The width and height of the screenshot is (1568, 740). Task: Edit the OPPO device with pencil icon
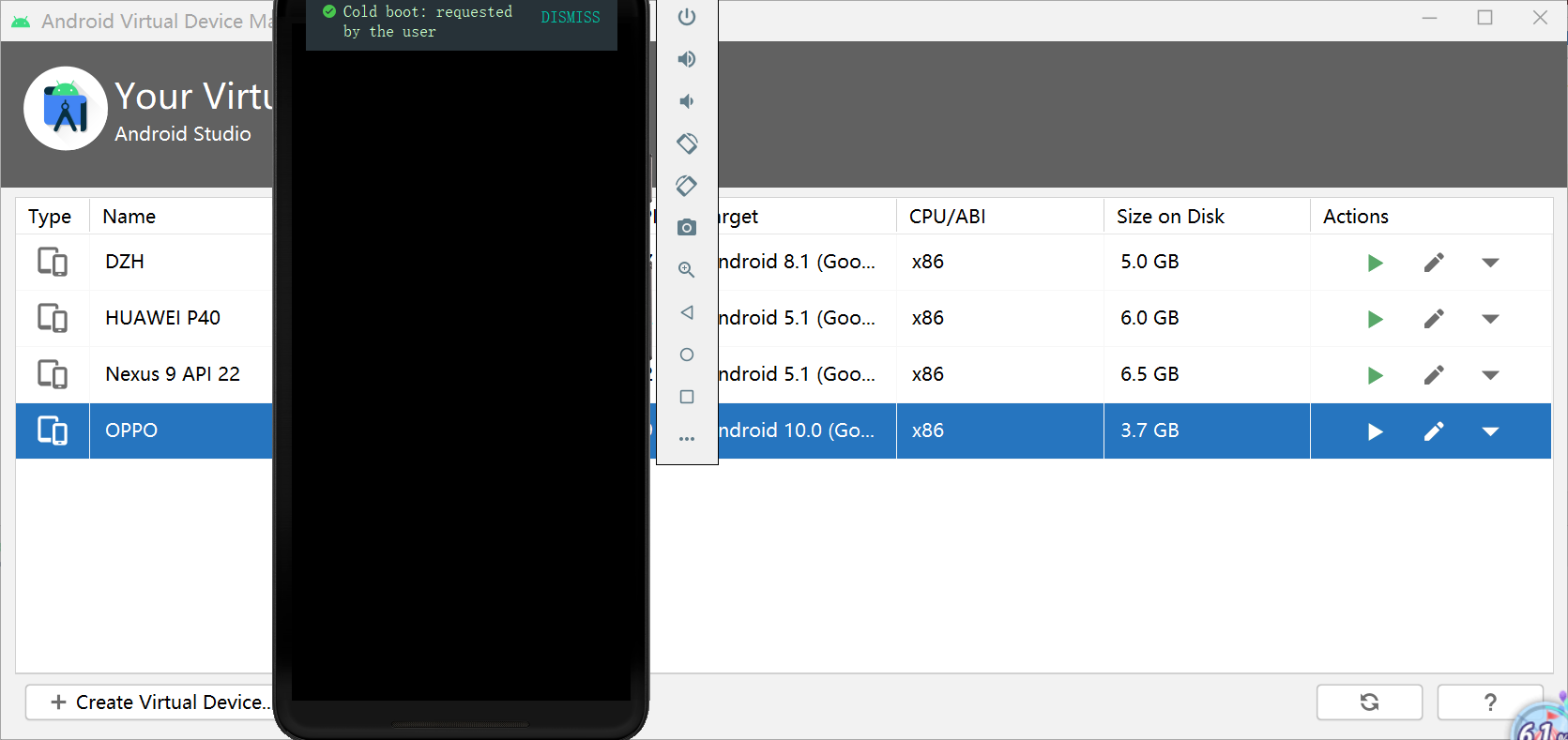[x=1434, y=431]
